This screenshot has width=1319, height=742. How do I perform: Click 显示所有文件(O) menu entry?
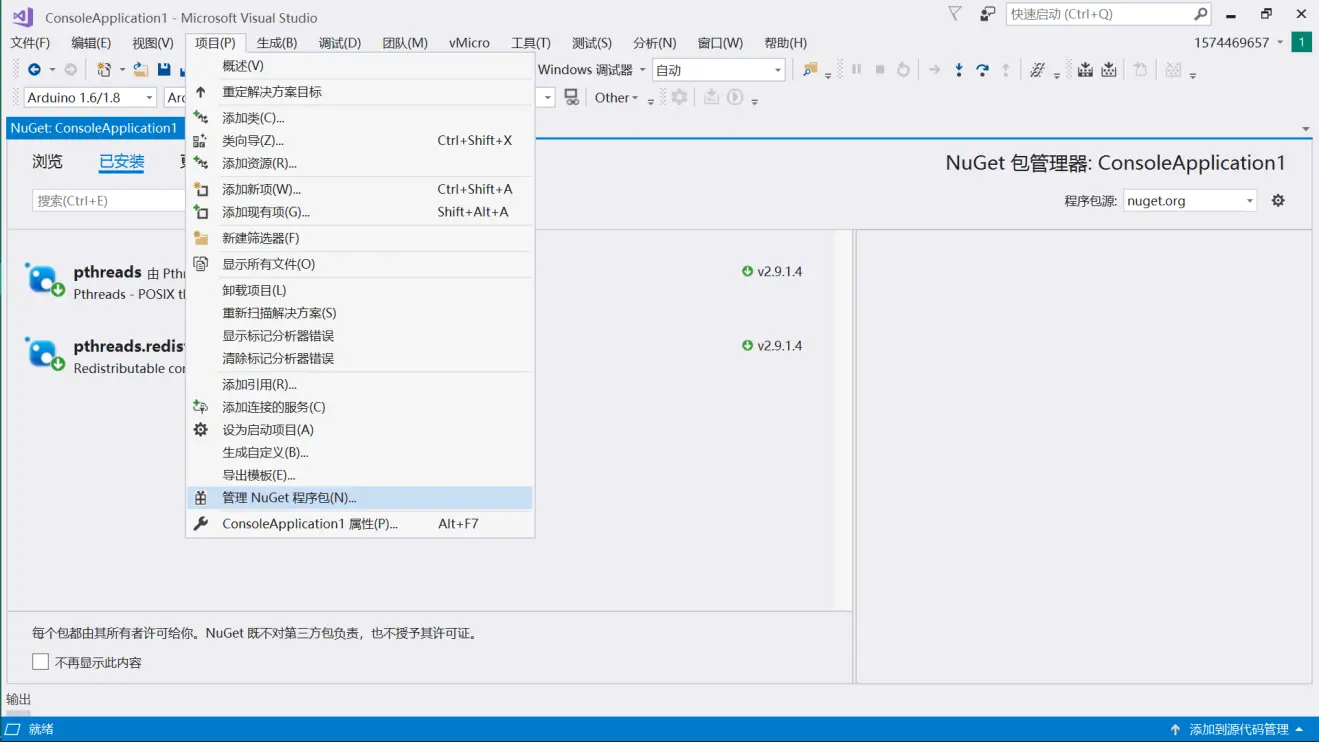360,264
